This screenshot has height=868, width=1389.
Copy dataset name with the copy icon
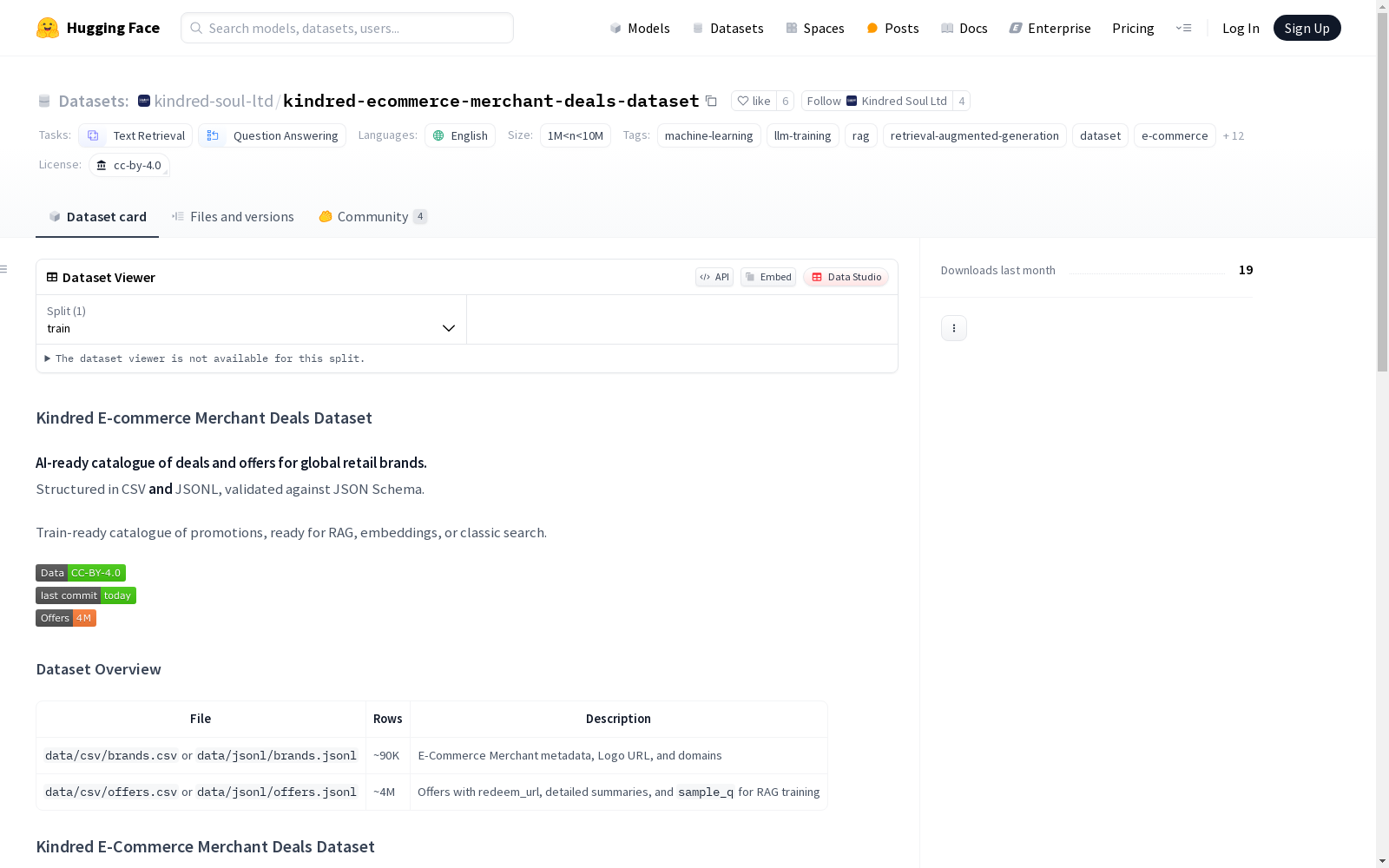[x=711, y=101]
